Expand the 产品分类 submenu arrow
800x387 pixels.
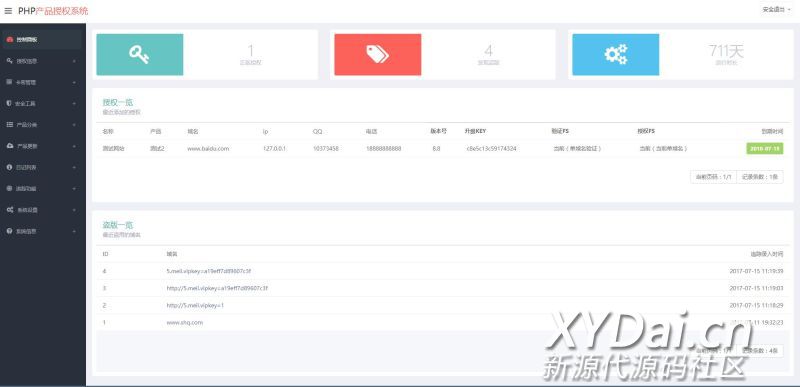point(74,125)
